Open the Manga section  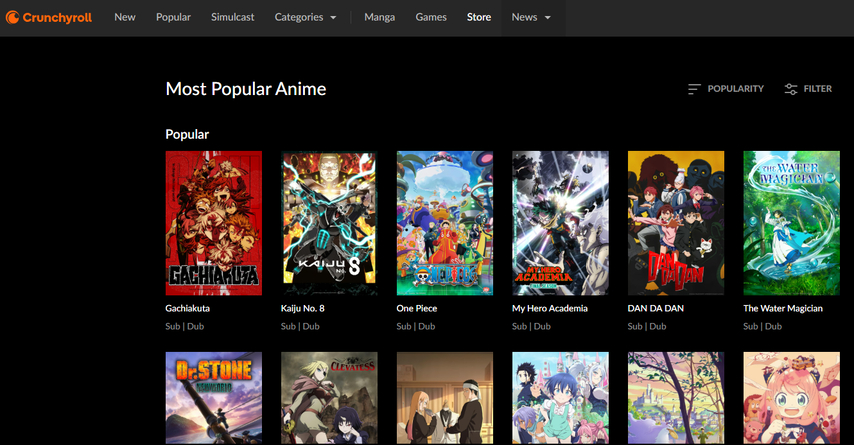pyautogui.click(x=380, y=17)
